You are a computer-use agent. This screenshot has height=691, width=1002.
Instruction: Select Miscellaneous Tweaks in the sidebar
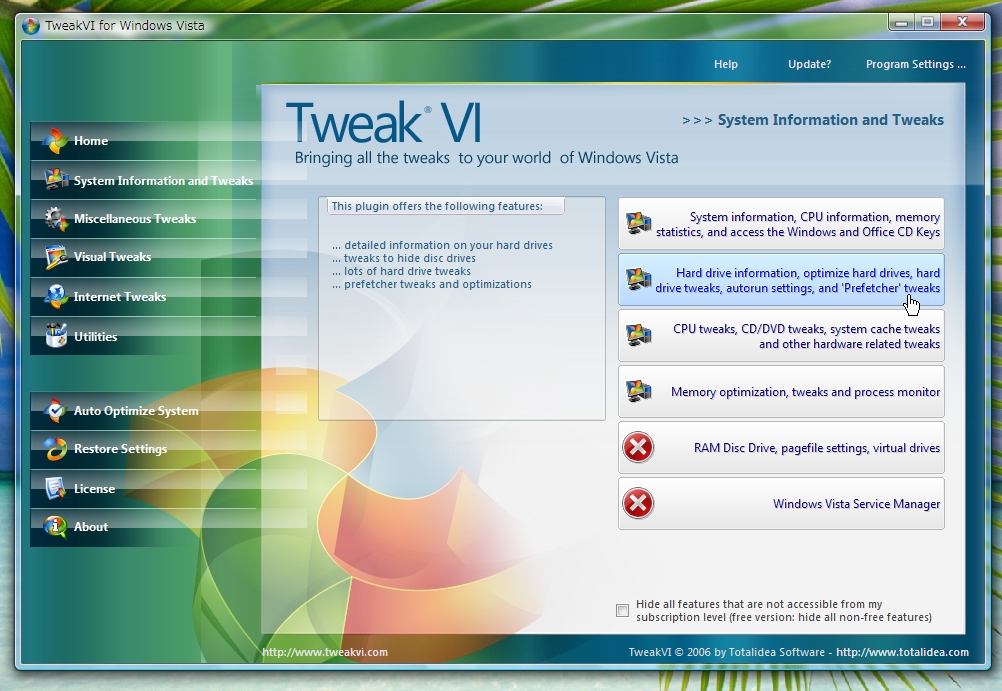[x=143, y=219]
